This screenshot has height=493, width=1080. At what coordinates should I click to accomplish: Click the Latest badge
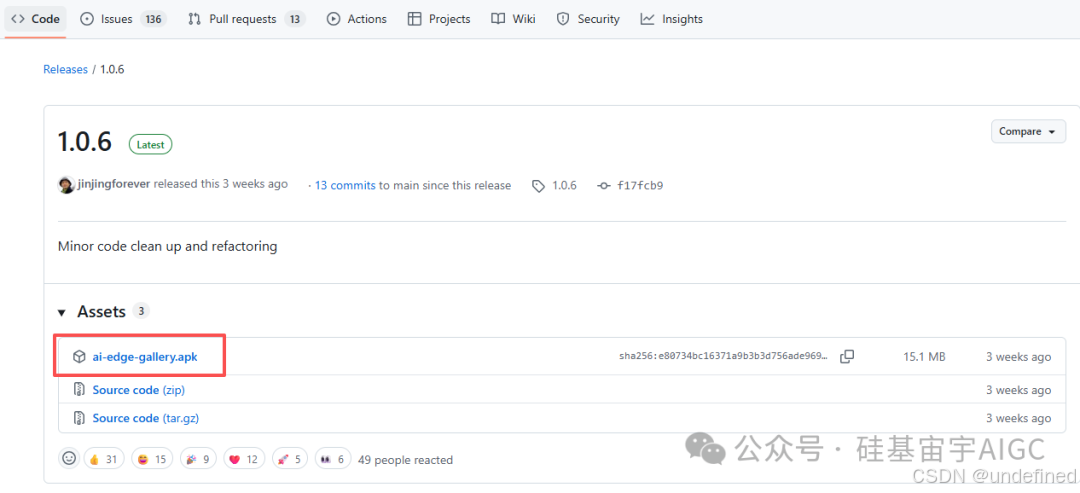tap(150, 145)
